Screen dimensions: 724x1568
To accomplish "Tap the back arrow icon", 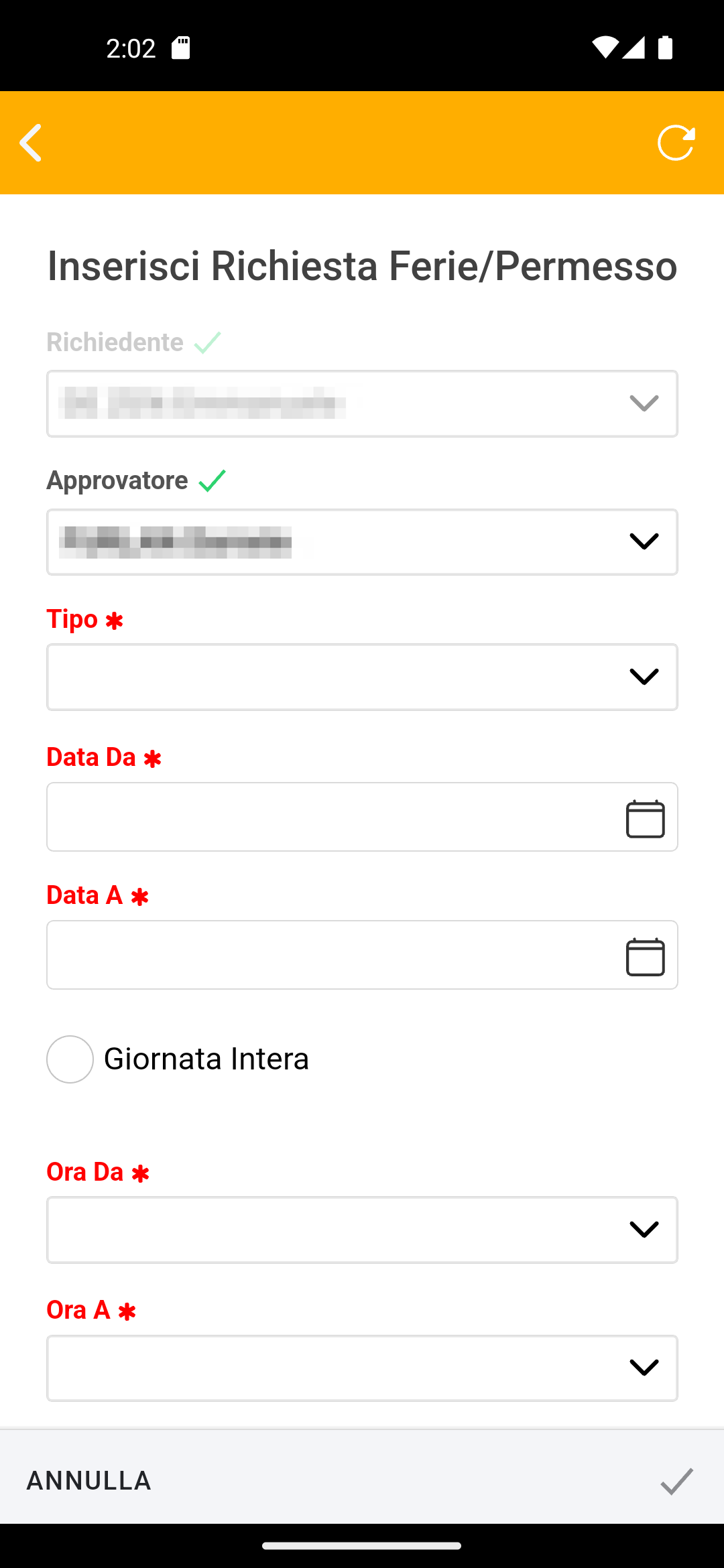I will click(31, 143).
